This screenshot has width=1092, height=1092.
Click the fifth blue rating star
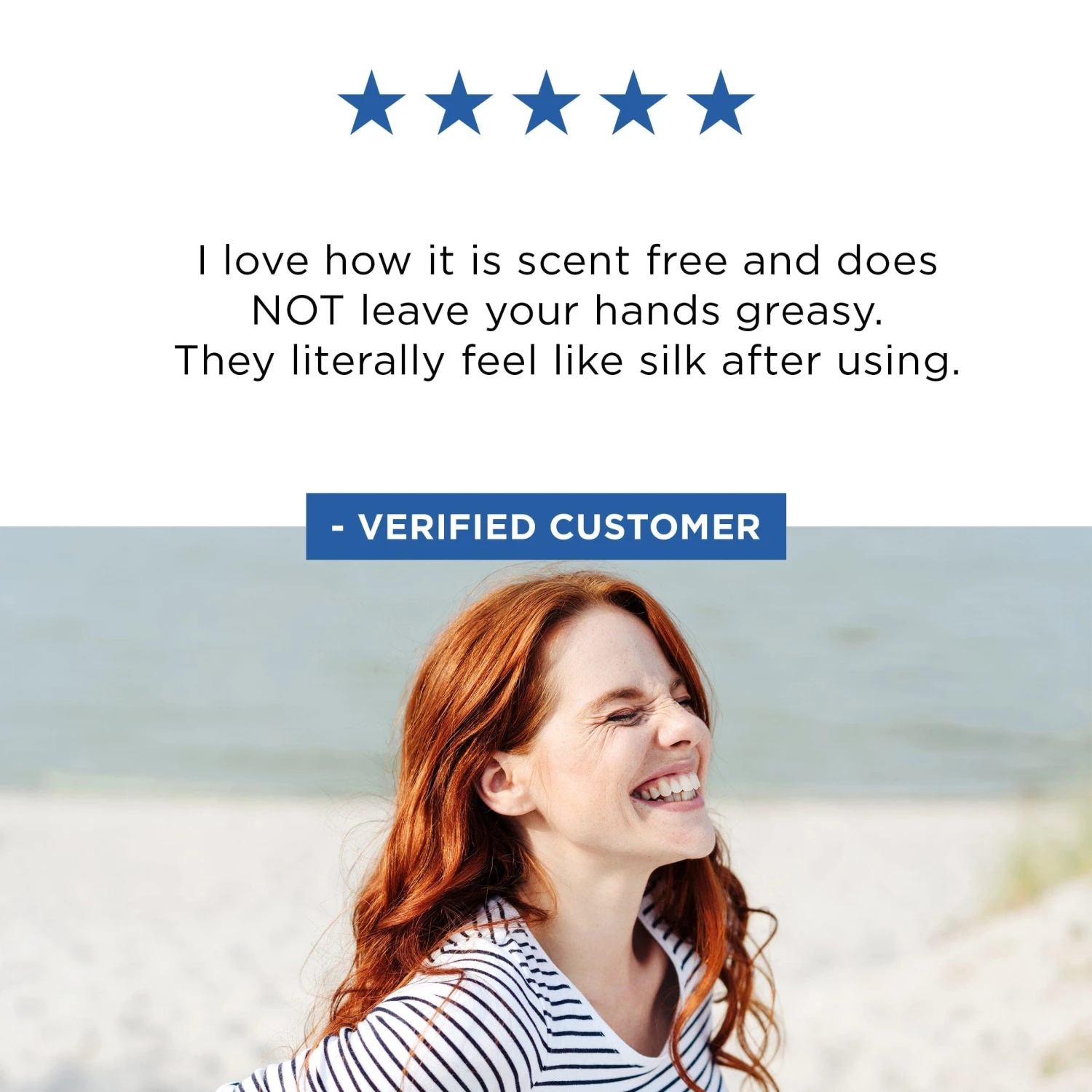click(x=720, y=105)
